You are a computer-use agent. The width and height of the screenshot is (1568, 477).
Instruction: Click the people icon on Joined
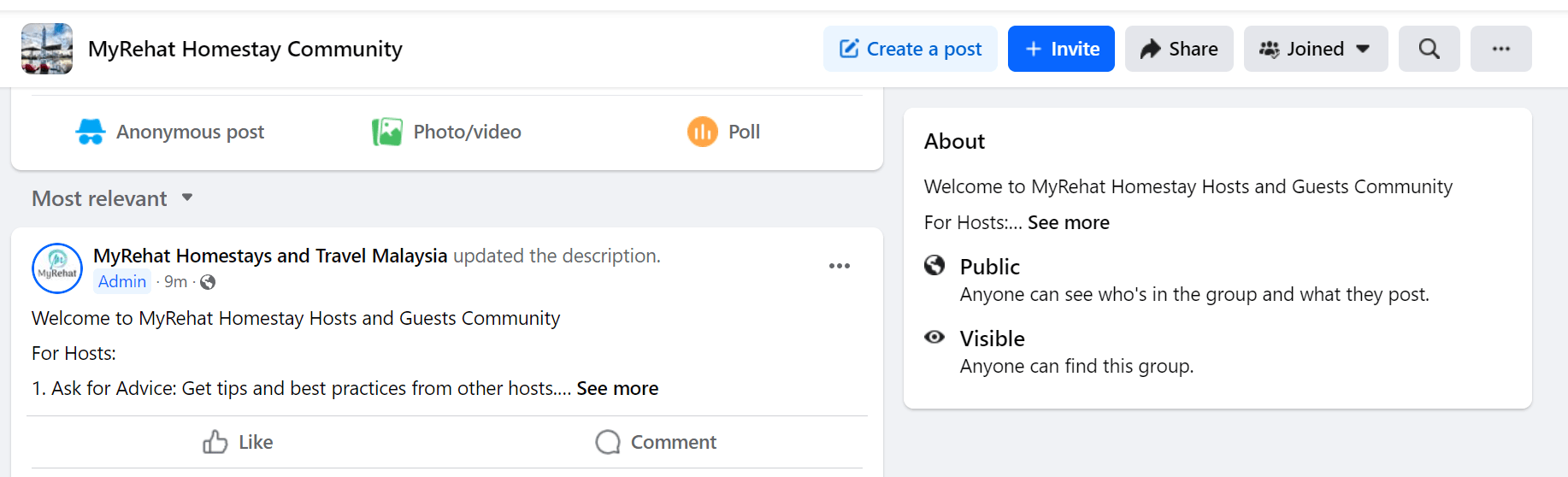pyautogui.click(x=1269, y=49)
